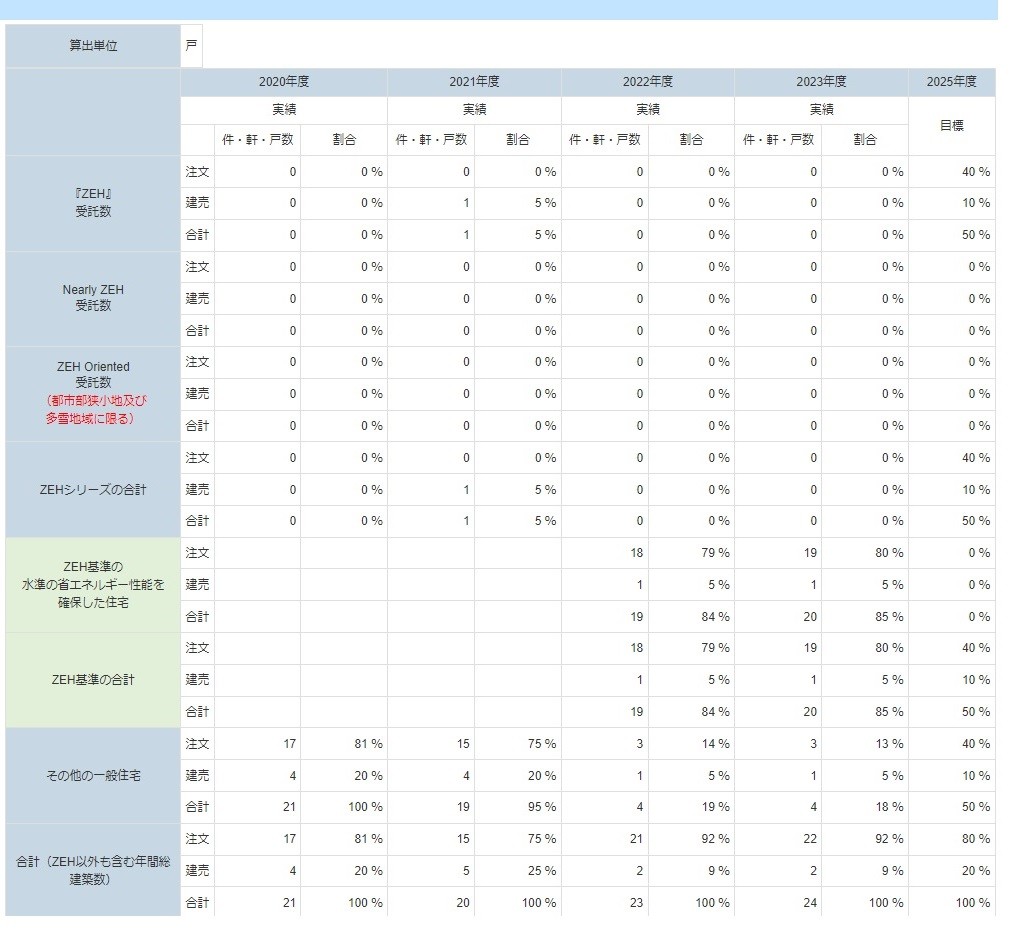Viewport: 1013px width, 940px height.
Task: Select the 目標 header cell
Action: tap(951, 126)
